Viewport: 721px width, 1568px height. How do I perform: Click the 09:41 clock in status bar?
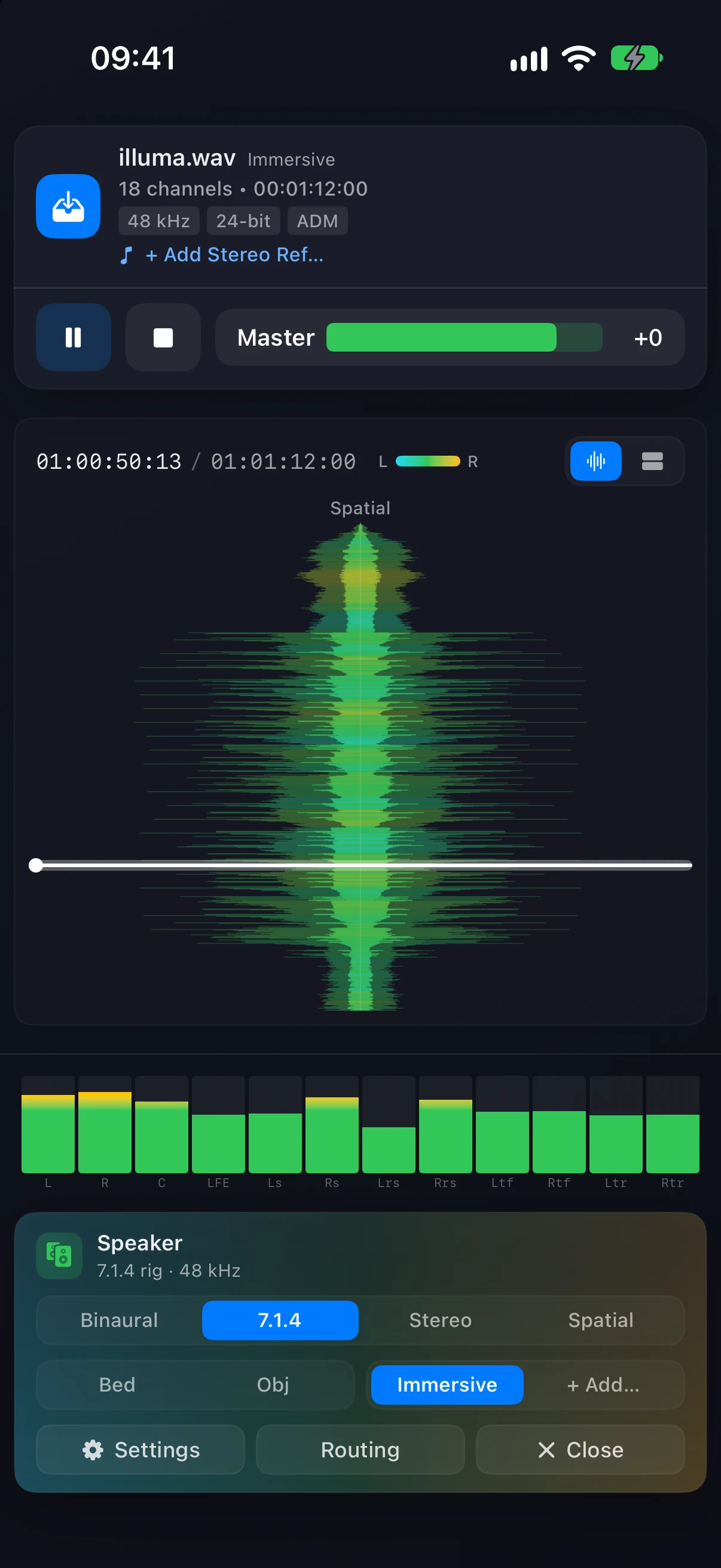click(133, 59)
